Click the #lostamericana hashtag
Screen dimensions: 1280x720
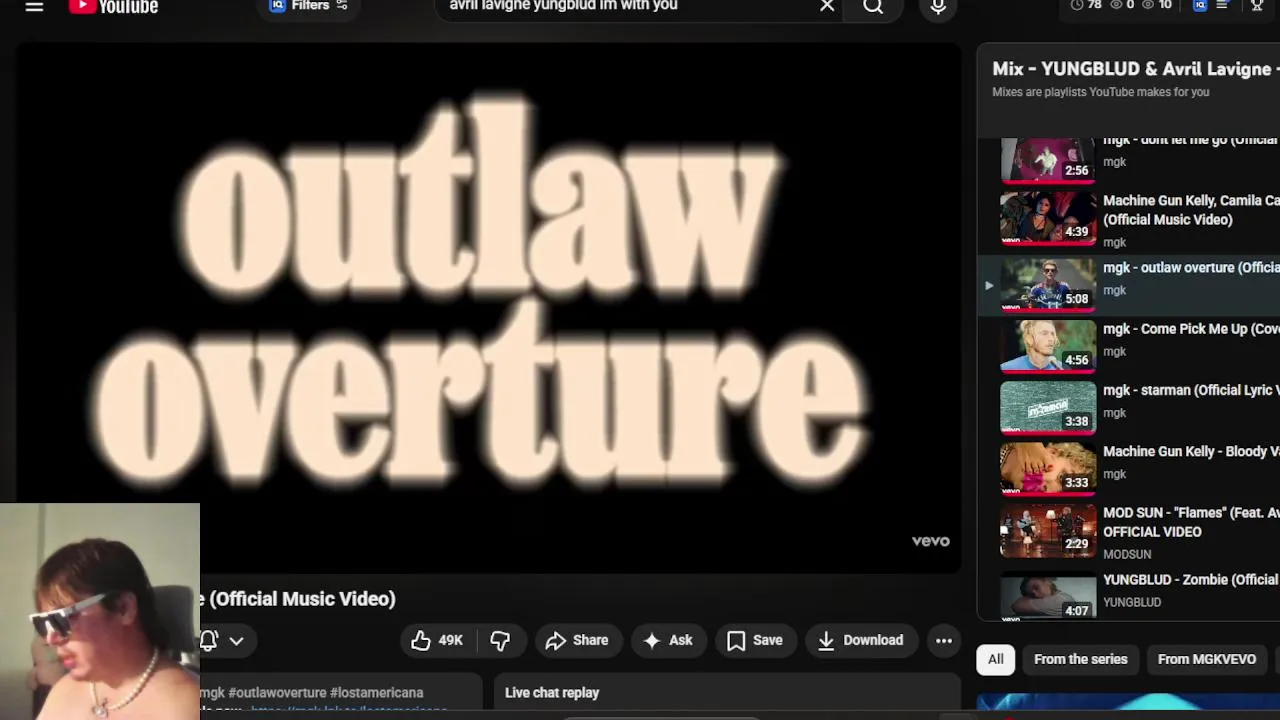(x=377, y=692)
